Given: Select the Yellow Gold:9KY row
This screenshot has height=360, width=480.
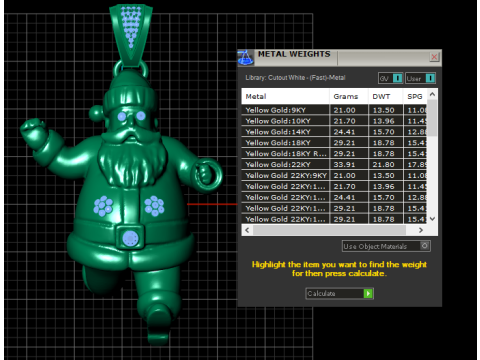Looking at the screenshot, I should pyautogui.click(x=334, y=110).
